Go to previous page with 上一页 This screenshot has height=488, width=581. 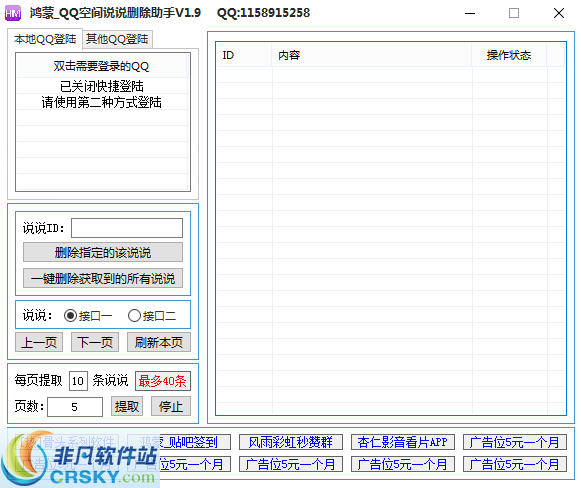click(39, 342)
